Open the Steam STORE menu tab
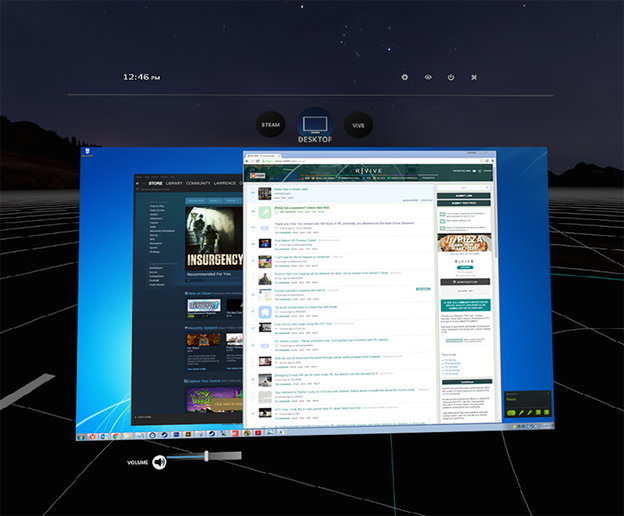 click(x=155, y=184)
